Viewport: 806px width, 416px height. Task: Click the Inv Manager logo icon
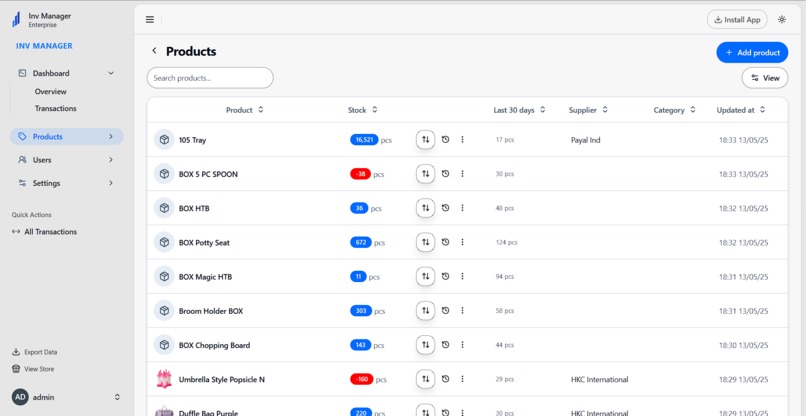16,20
